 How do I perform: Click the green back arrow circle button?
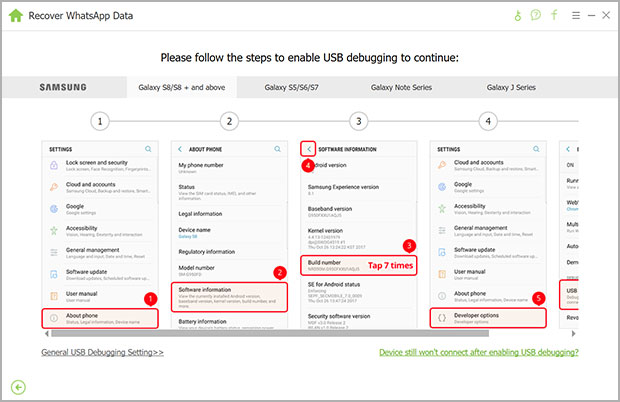[18, 387]
